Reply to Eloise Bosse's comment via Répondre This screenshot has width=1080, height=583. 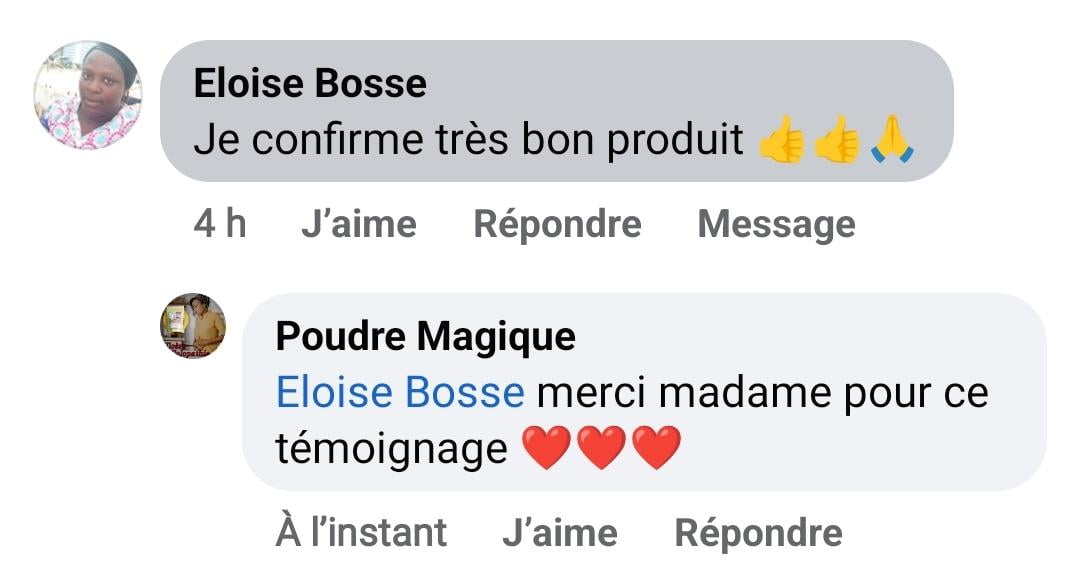[556, 224]
